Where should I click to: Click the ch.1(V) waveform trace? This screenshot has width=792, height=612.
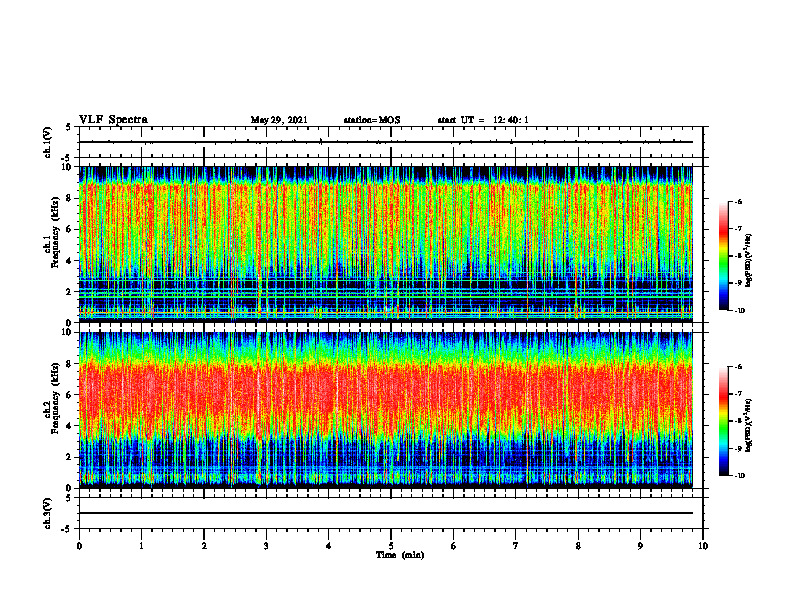[386, 142]
